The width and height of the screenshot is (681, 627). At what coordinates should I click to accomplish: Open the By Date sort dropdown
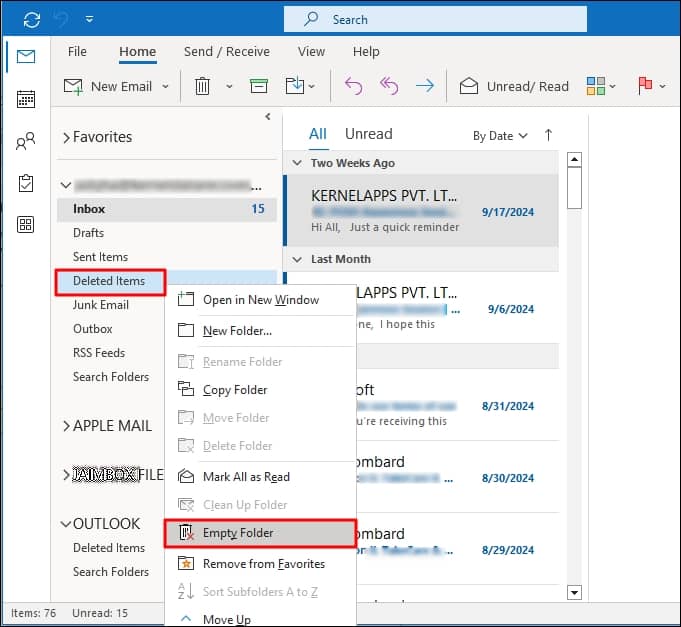coord(500,136)
